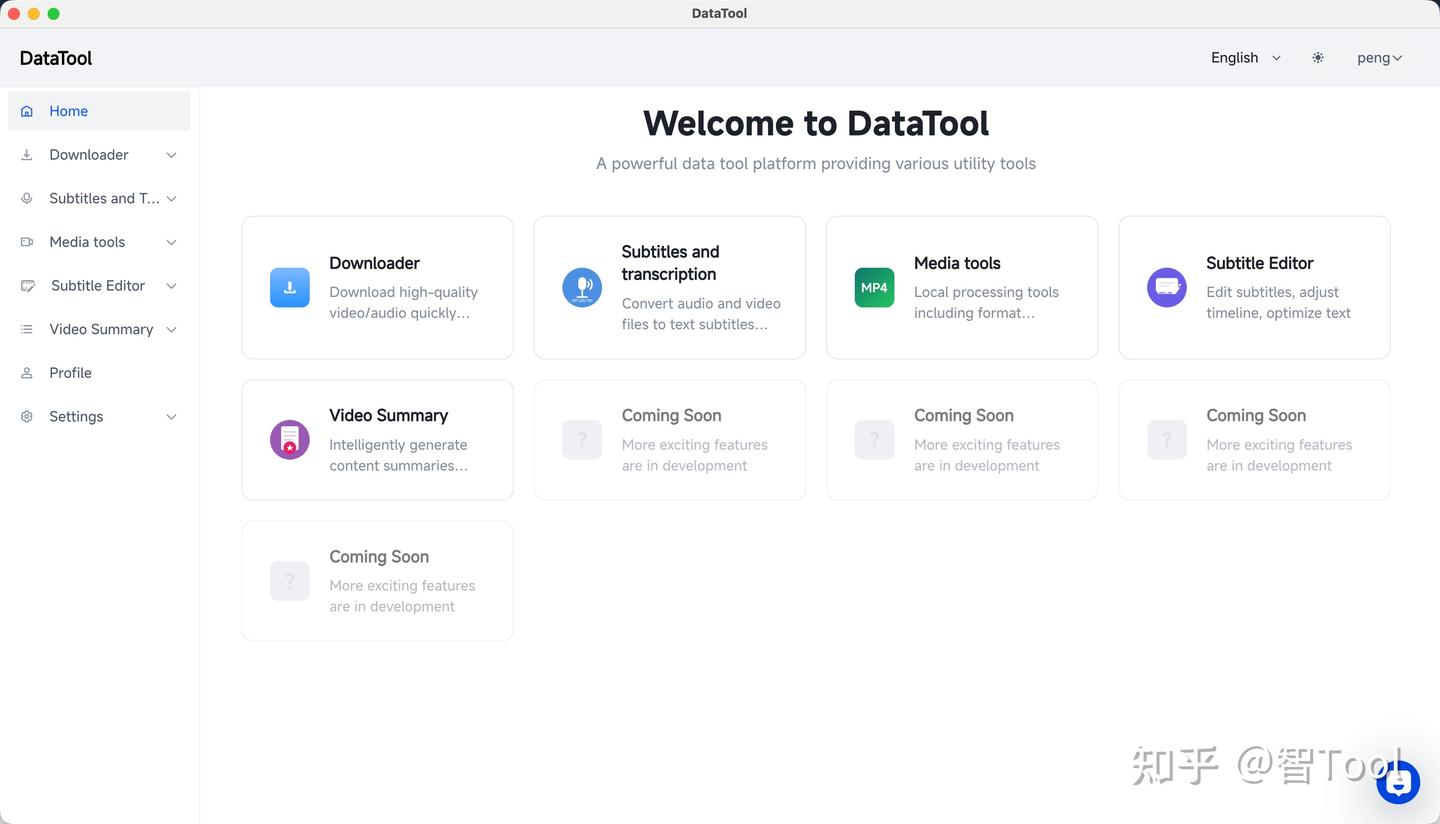The width and height of the screenshot is (1440, 824).
Task: Click the "Convert audio and video files" description
Action: click(701, 313)
